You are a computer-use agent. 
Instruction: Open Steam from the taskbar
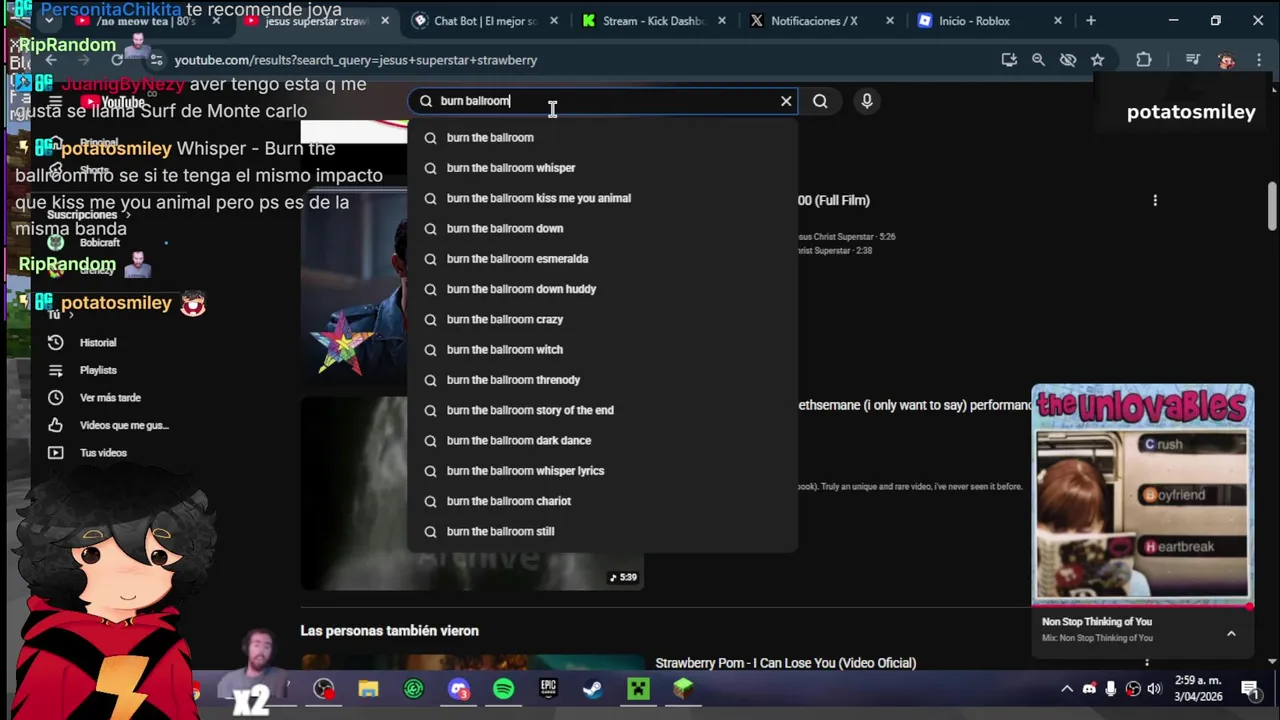[593, 689]
